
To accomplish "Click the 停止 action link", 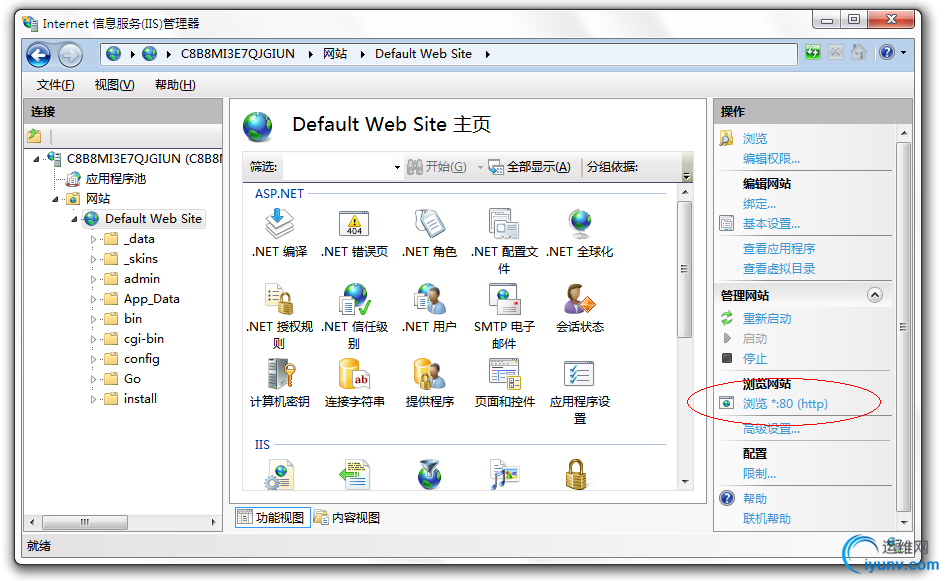I will tap(755, 359).
